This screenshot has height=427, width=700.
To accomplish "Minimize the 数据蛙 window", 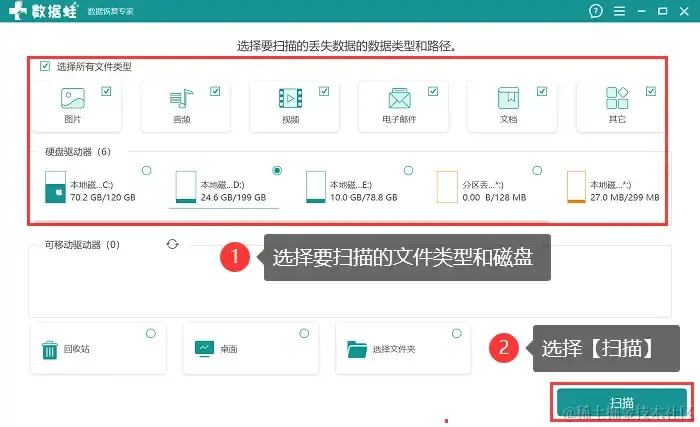I will tap(642, 11).
